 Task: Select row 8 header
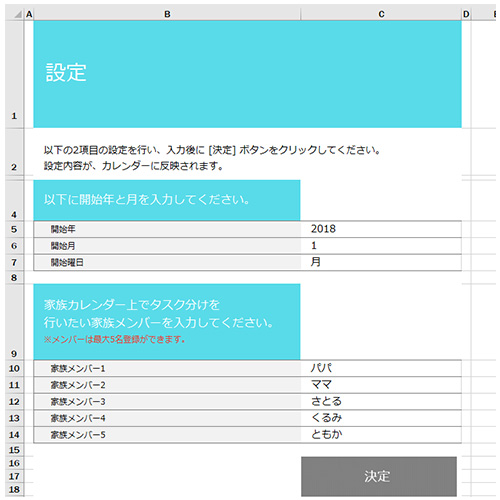click(14, 277)
